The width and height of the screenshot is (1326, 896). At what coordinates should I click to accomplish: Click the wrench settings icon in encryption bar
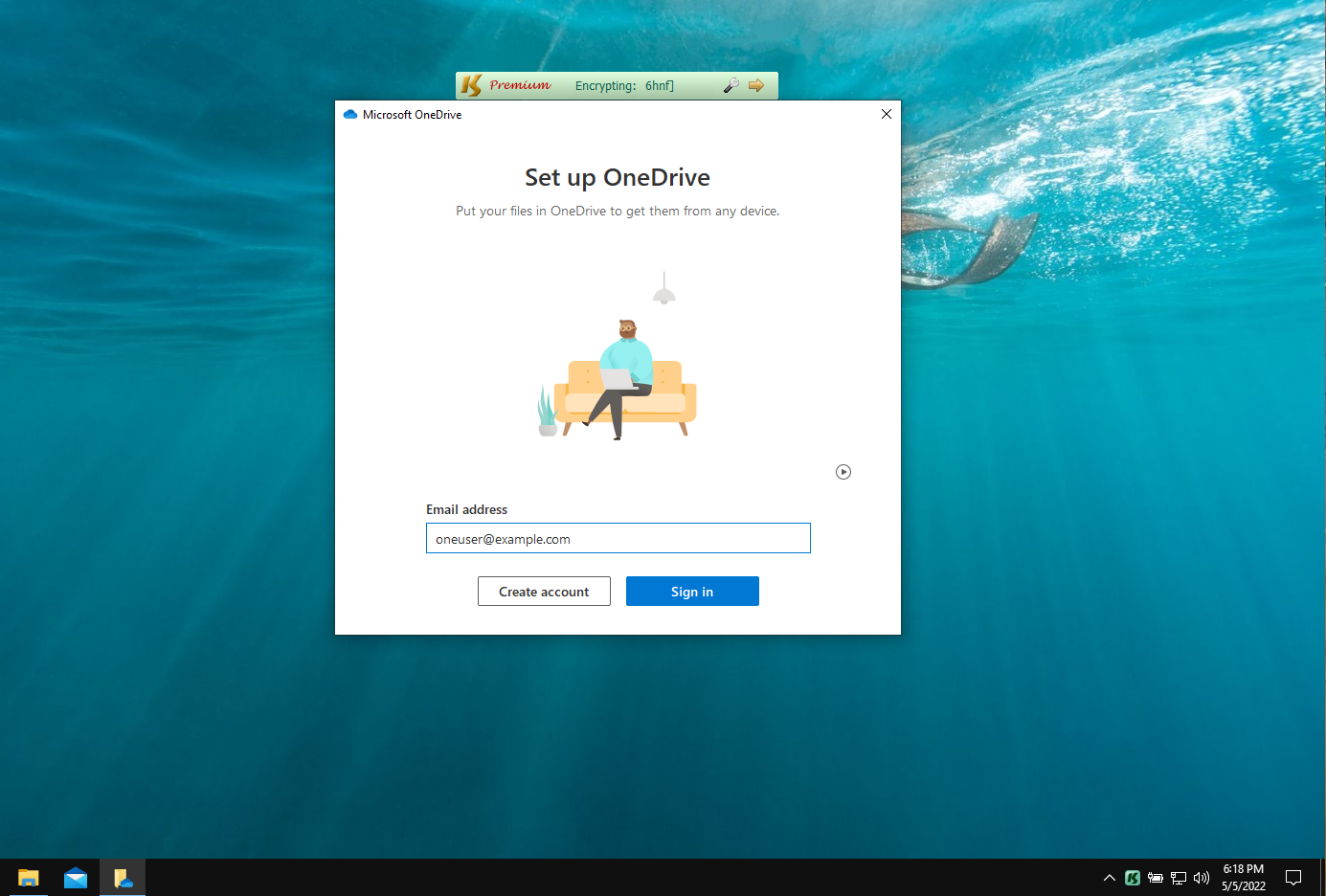[x=730, y=85]
